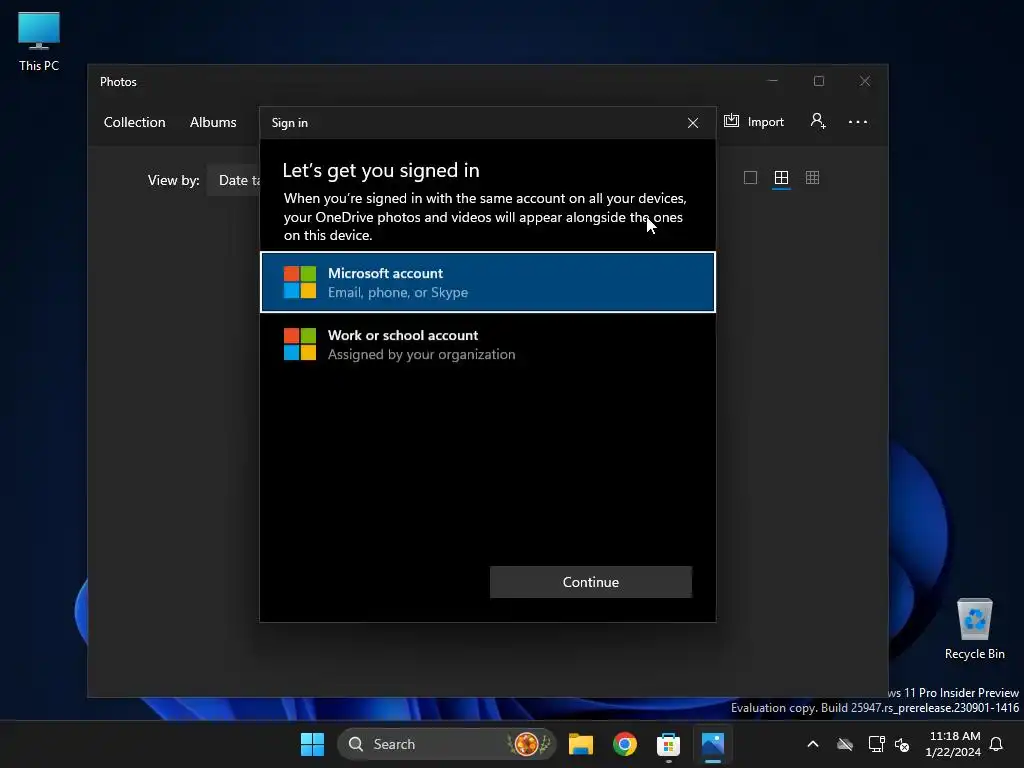Open the Photos more options ellipsis menu

857,121
